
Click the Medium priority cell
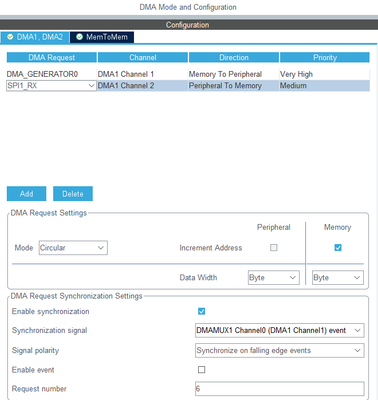pyautogui.click(x=324, y=86)
